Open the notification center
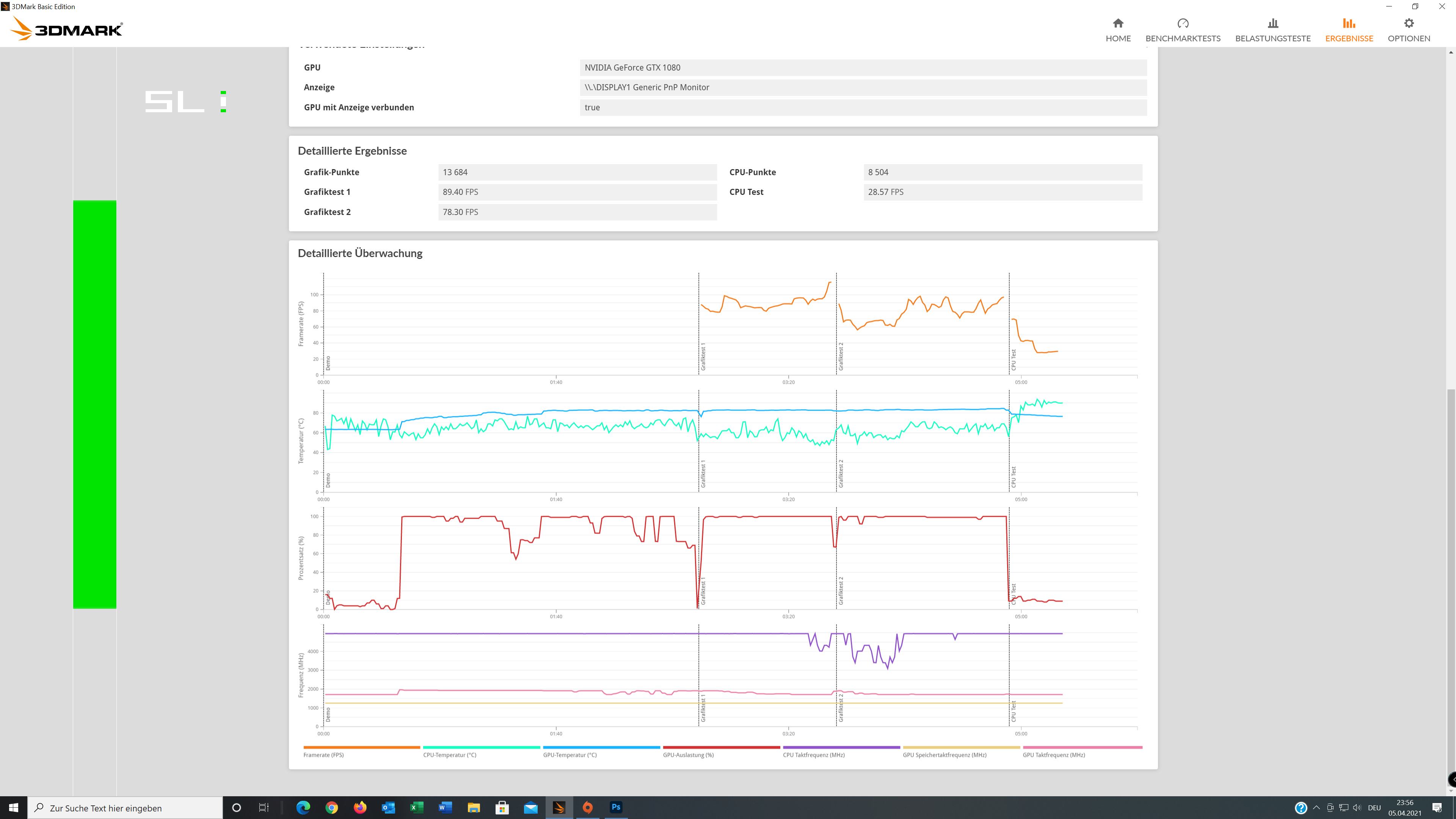Image resolution: width=1456 pixels, height=819 pixels. (x=1437, y=807)
